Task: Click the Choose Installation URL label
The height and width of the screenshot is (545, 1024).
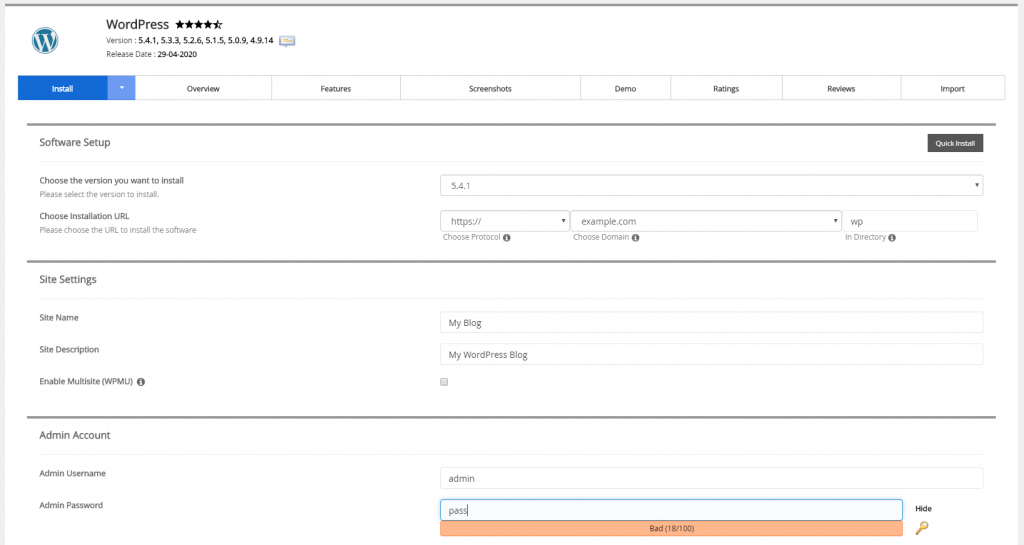Action: 84,216
